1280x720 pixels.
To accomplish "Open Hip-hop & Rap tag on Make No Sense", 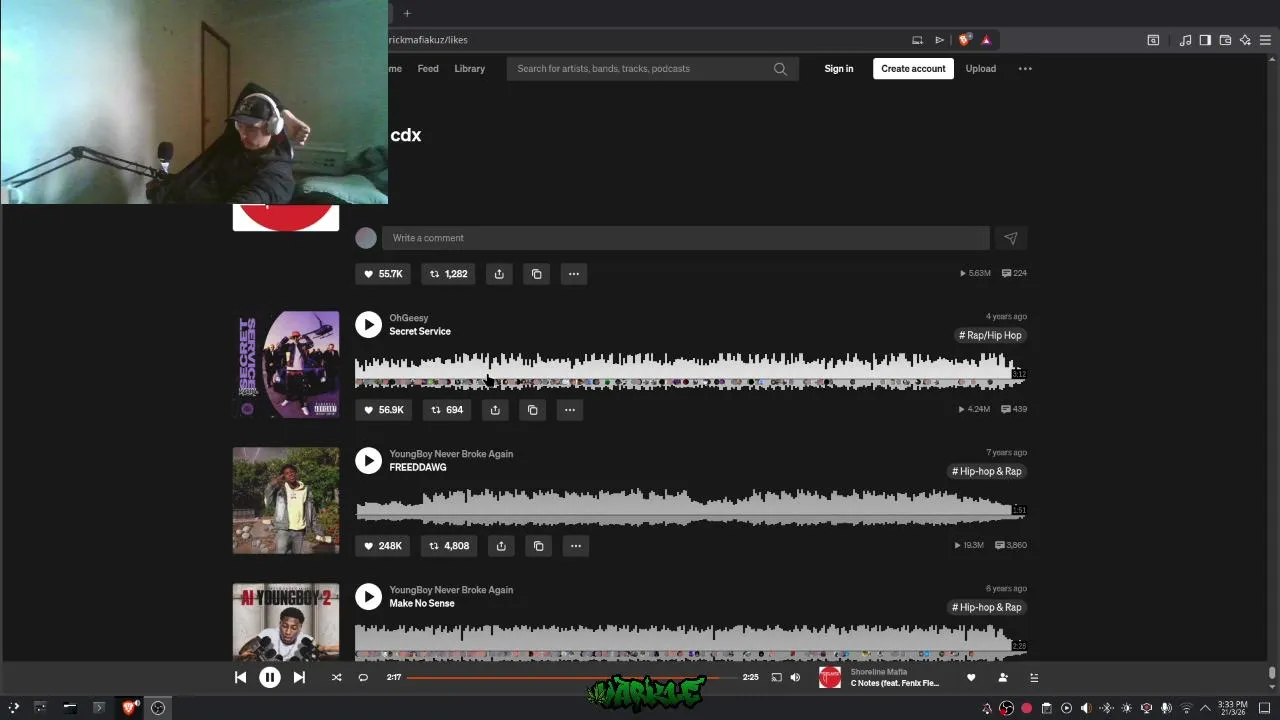I will [987, 607].
